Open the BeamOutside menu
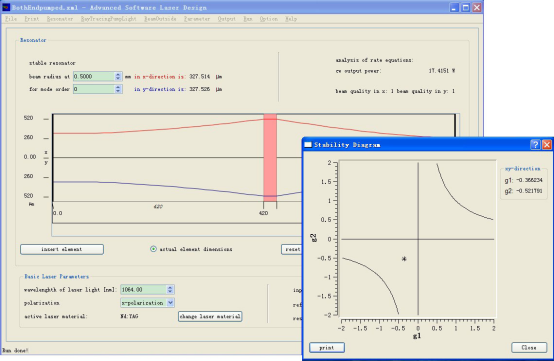Image resolution: width=554 pixels, height=361 pixels. point(160,19)
